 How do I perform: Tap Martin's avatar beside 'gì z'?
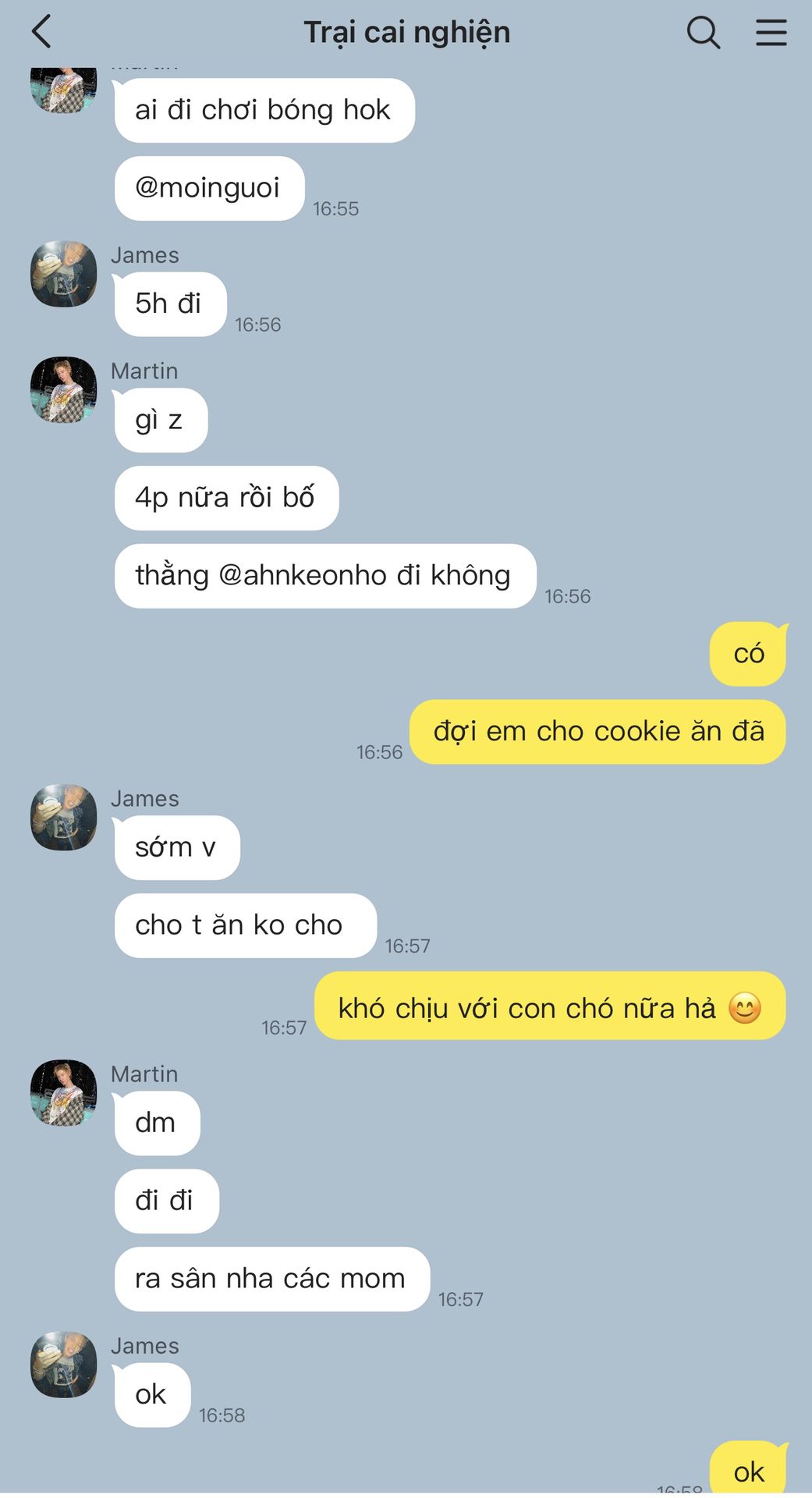click(x=63, y=390)
